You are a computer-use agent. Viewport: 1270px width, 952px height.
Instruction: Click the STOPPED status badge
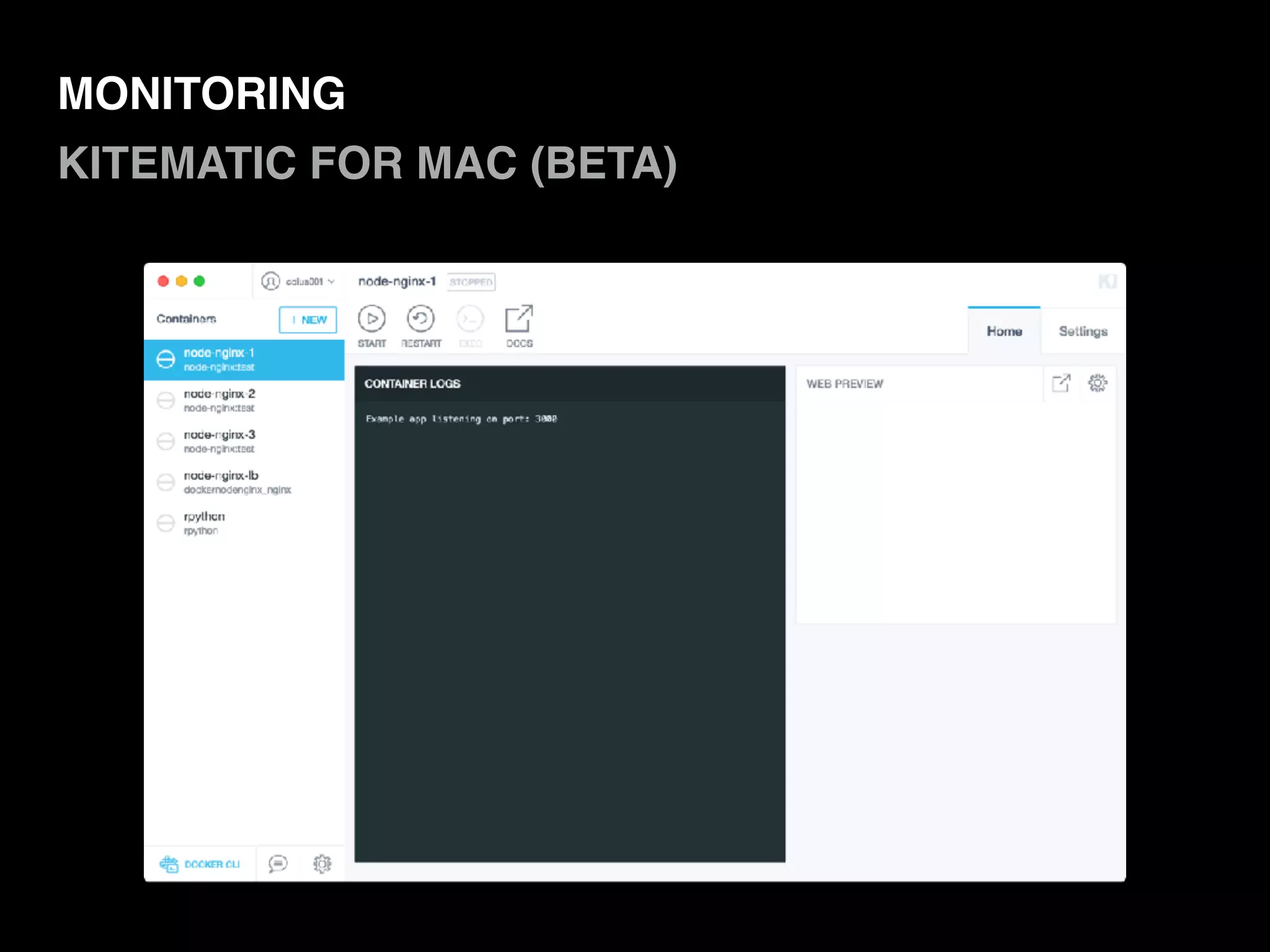coord(471,282)
